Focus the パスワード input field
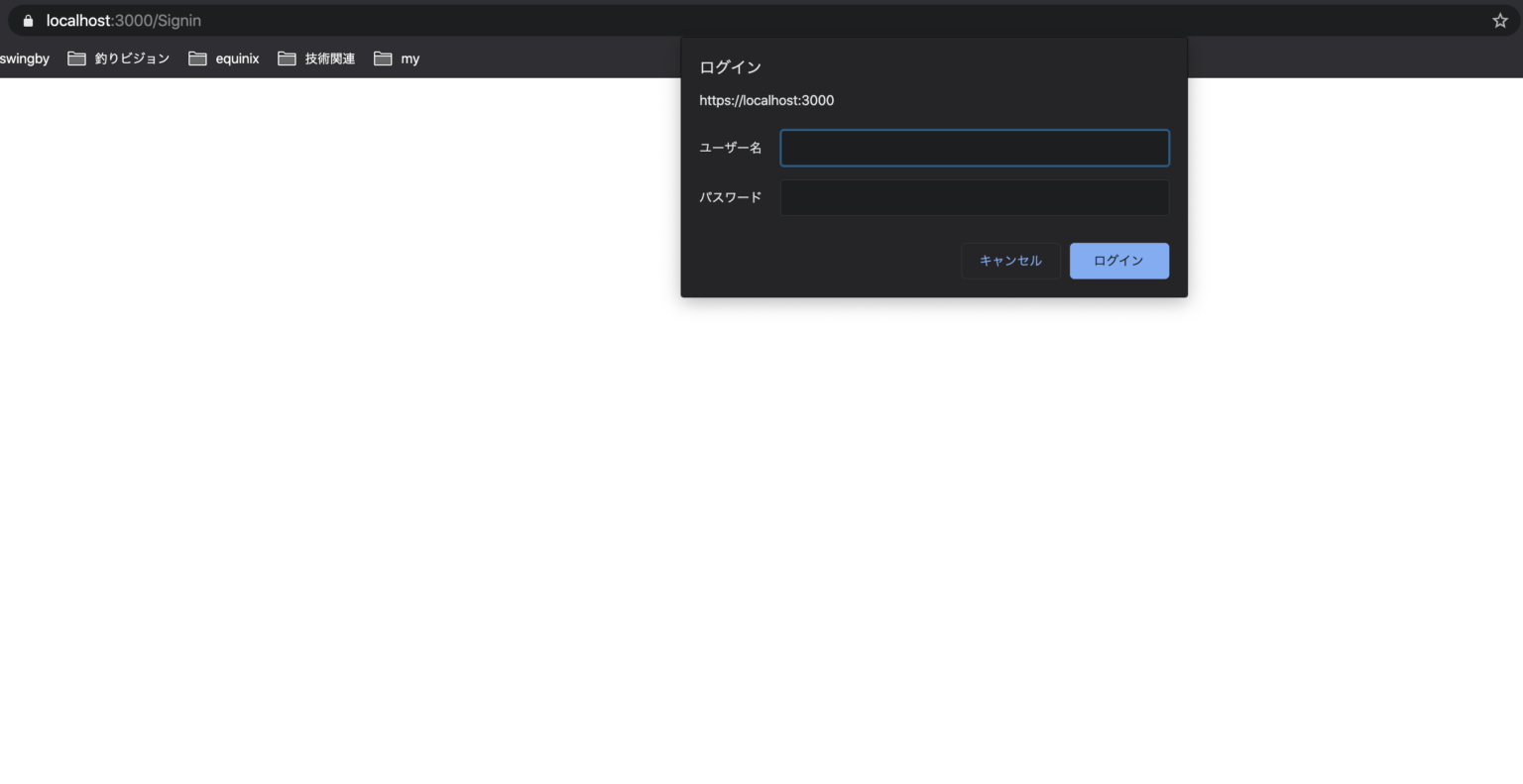The height and width of the screenshot is (784, 1523). pyautogui.click(x=974, y=197)
